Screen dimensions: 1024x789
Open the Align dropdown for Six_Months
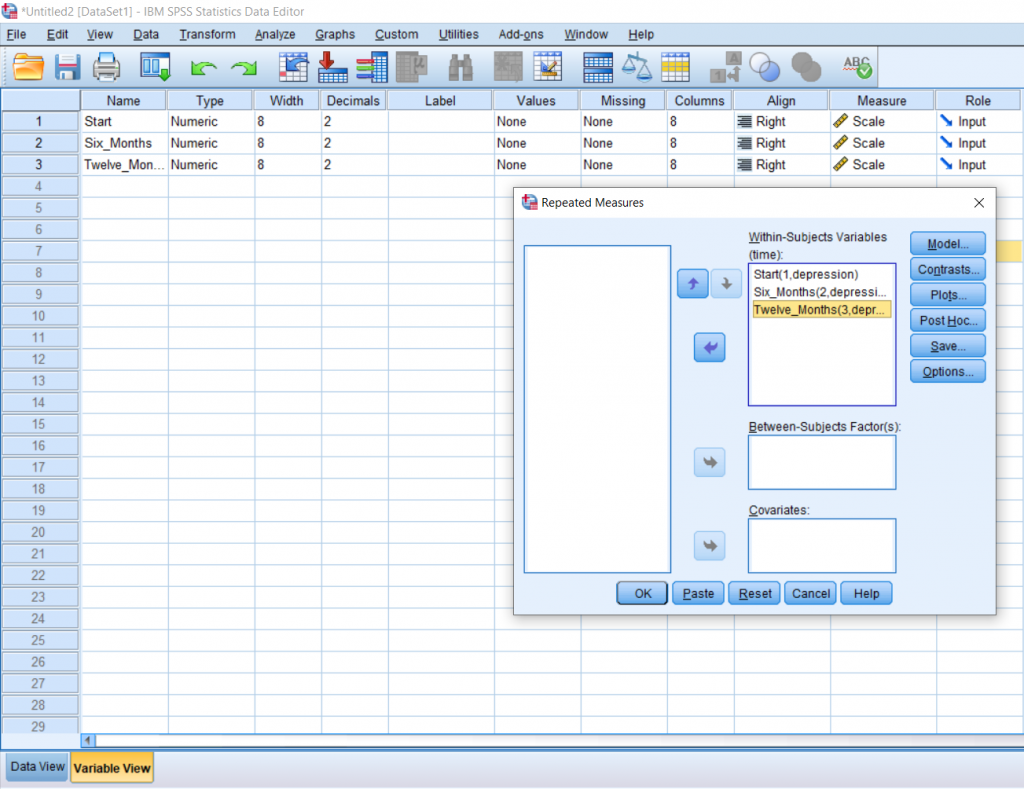781,143
